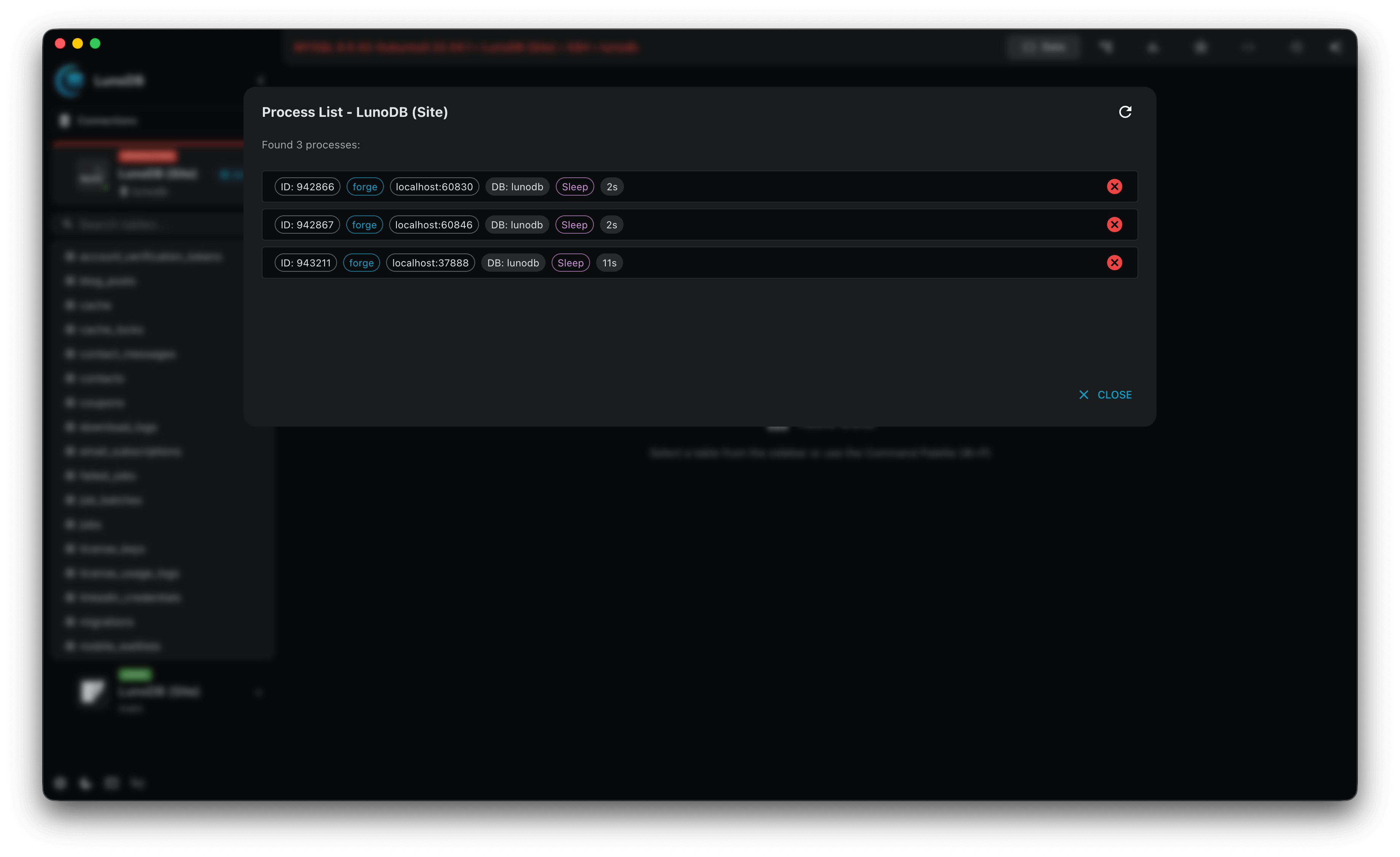Click the Sleep chip for process 943211

[x=570, y=263]
